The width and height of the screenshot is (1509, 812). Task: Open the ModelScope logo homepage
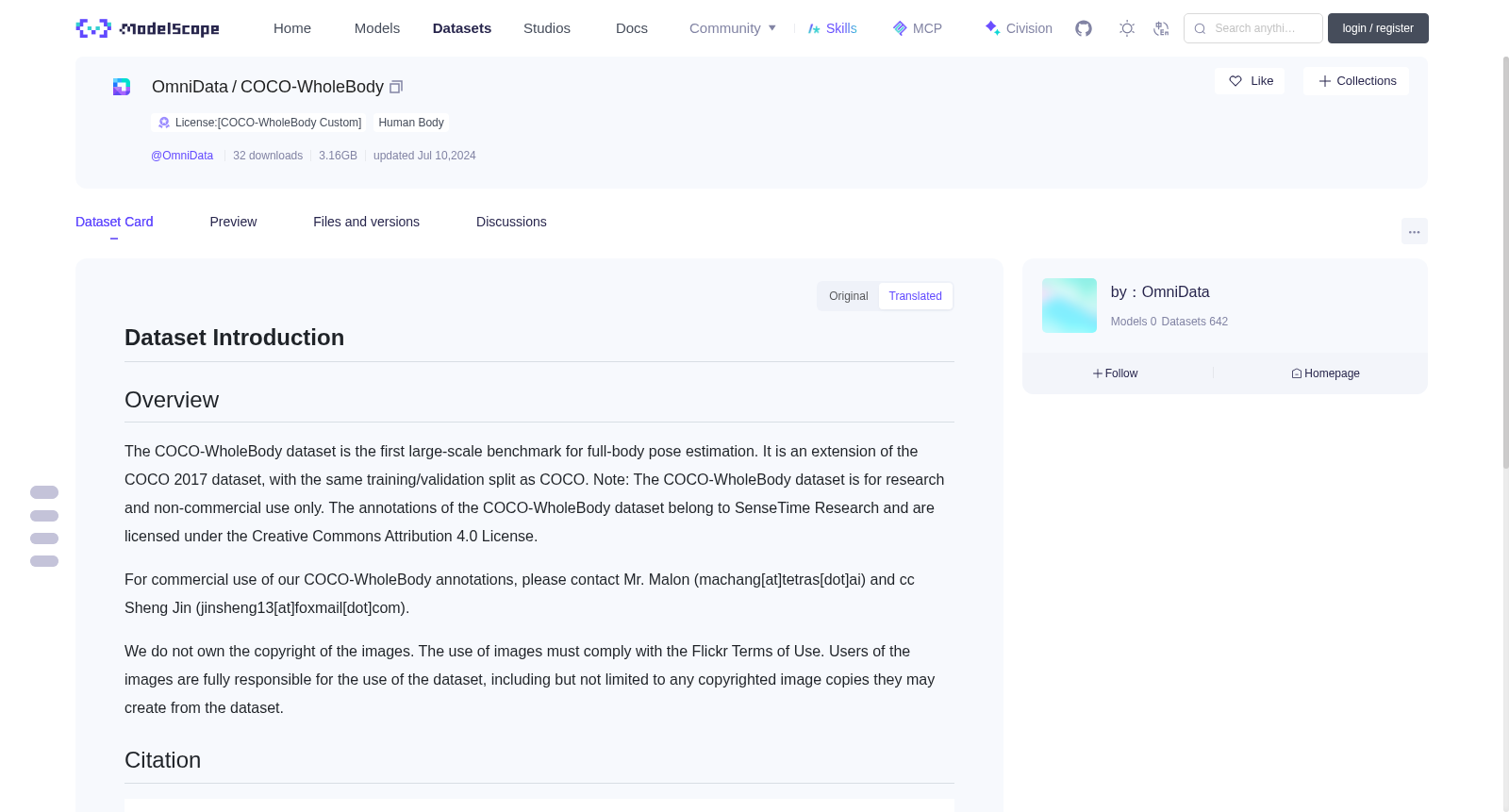(147, 28)
